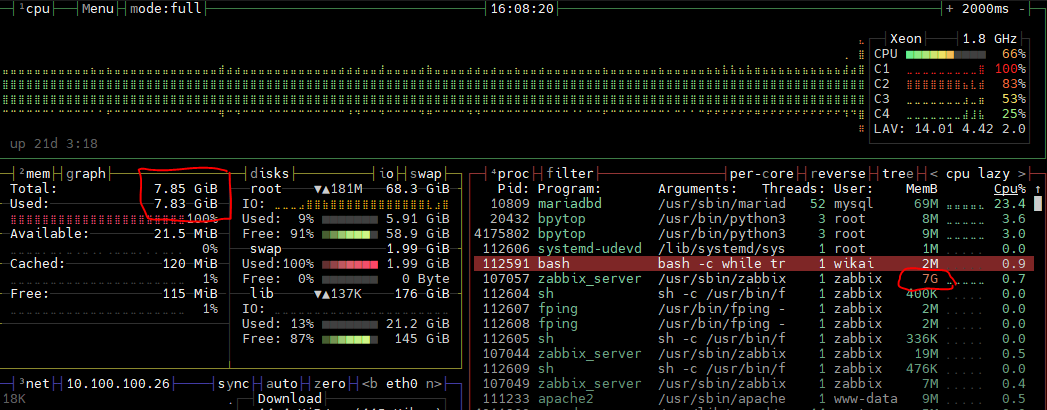Click the eth0 interface name
Screen dimensions: 1047x410
pyautogui.click(x=402, y=384)
